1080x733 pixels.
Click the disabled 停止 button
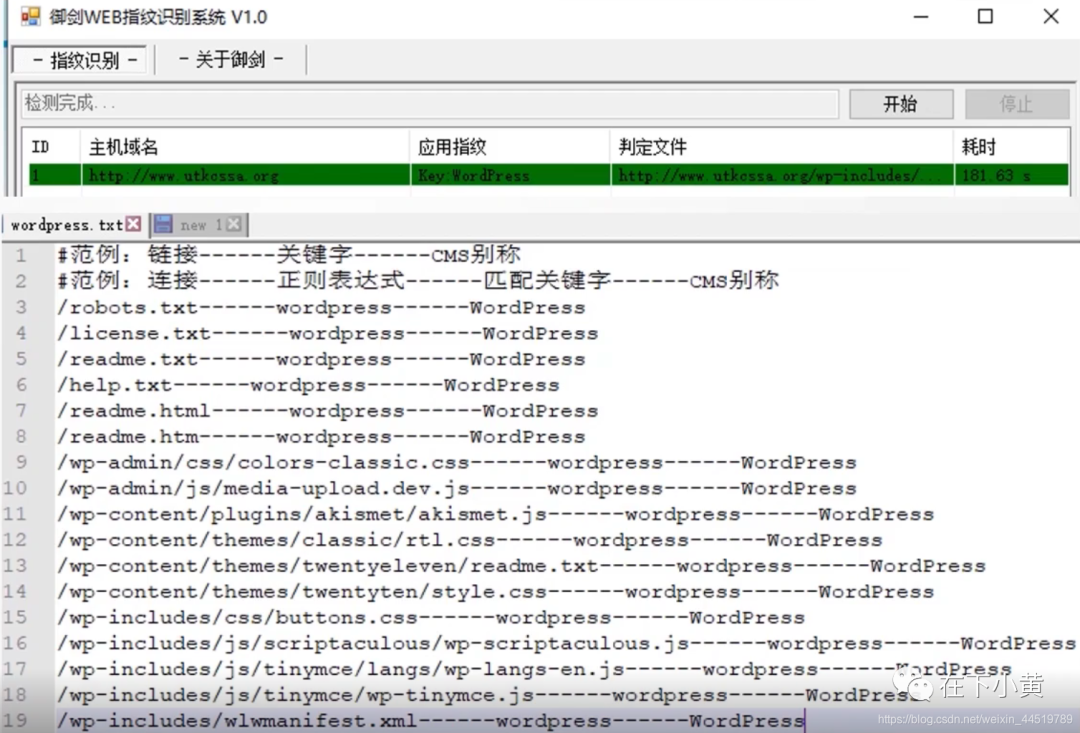tap(1017, 104)
